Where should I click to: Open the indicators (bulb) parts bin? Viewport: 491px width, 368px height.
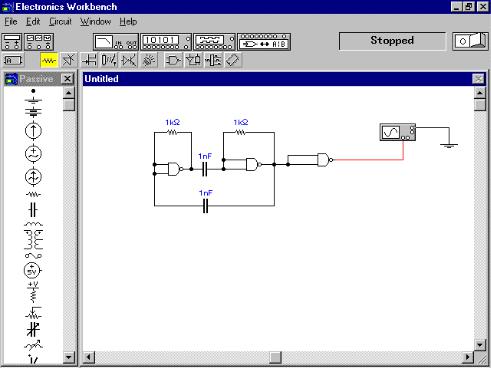pyautogui.click(x=149, y=61)
